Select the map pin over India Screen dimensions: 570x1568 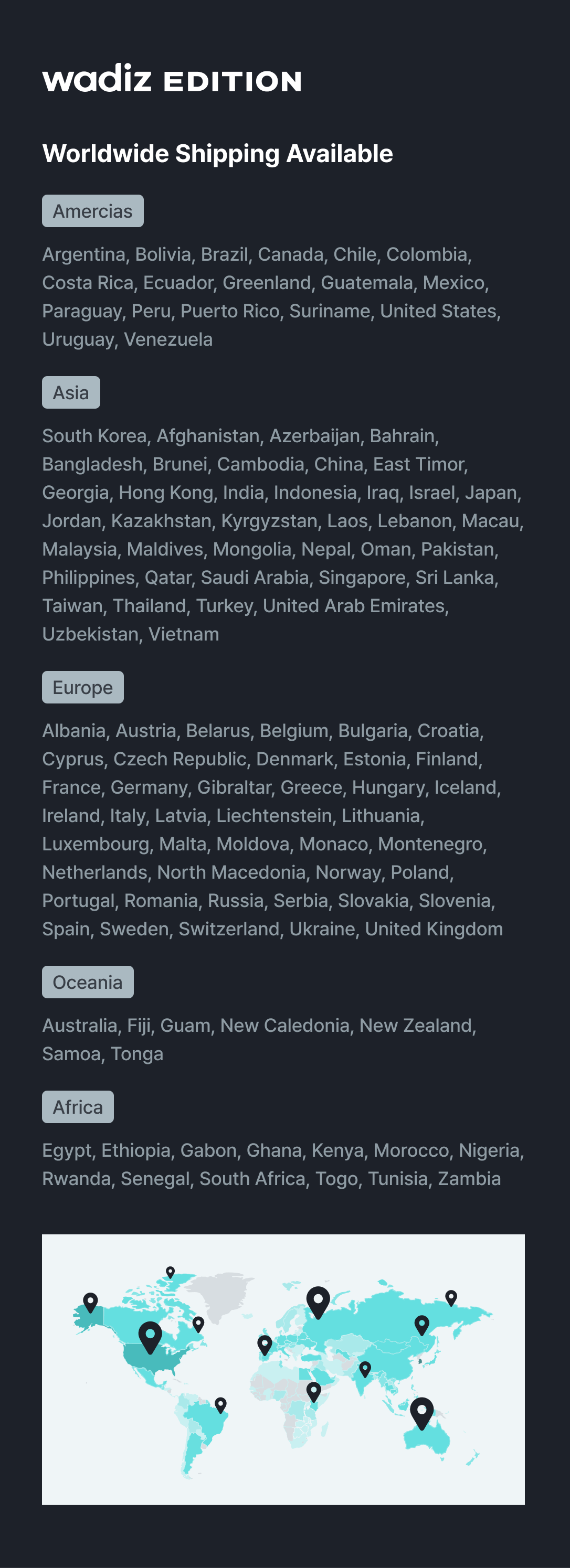[365, 1369]
